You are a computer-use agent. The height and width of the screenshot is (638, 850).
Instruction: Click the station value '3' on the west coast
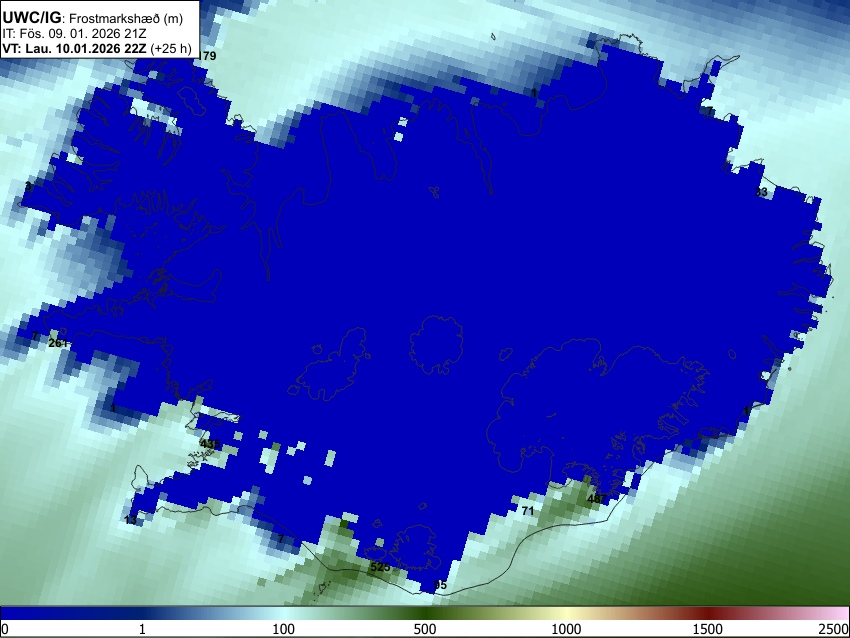point(29,187)
